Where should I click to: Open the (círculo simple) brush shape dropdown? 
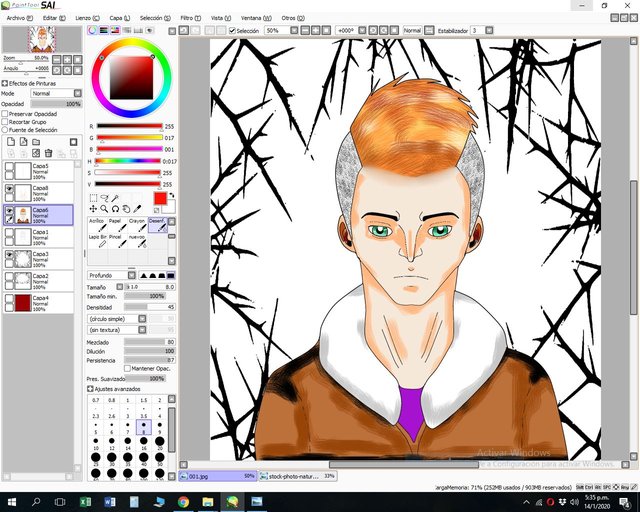(x=142, y=319)
